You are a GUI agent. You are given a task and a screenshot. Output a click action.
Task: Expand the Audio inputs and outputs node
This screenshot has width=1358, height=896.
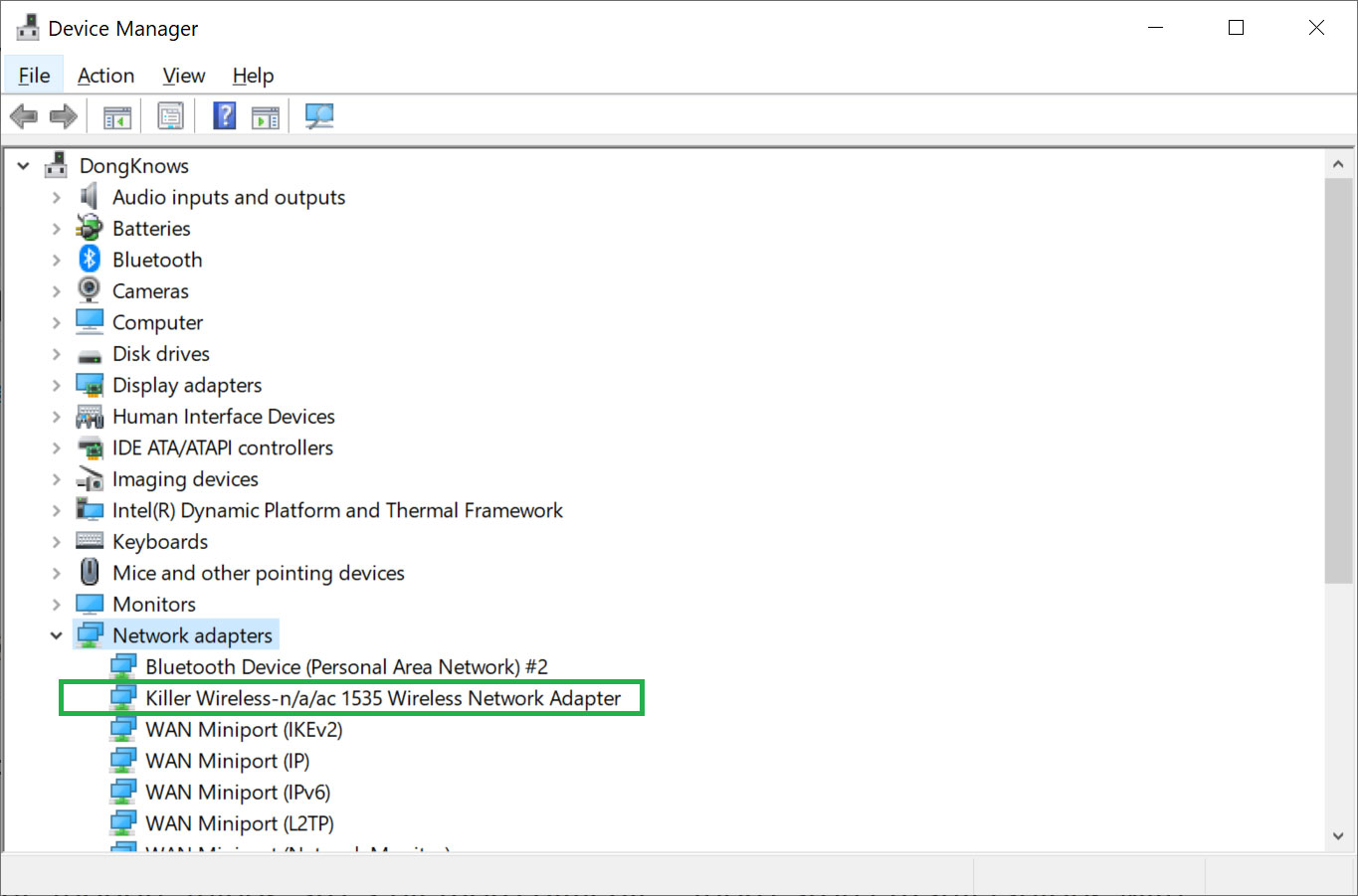click(x=57, y=198)
